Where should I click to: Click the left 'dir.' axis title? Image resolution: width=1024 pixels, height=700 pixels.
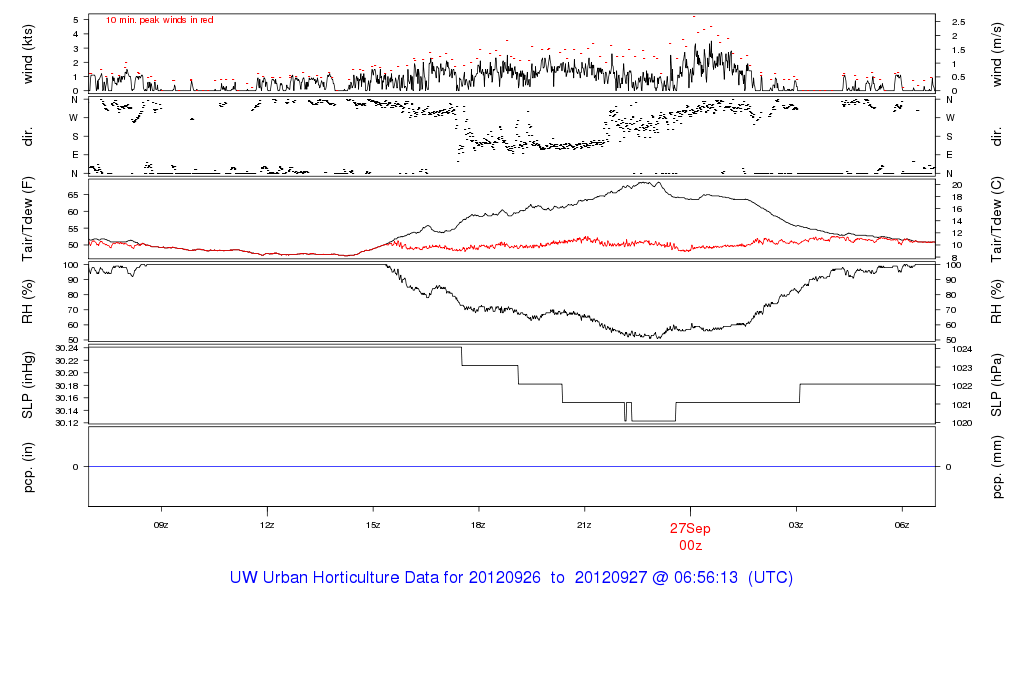[x=27, y=137]
